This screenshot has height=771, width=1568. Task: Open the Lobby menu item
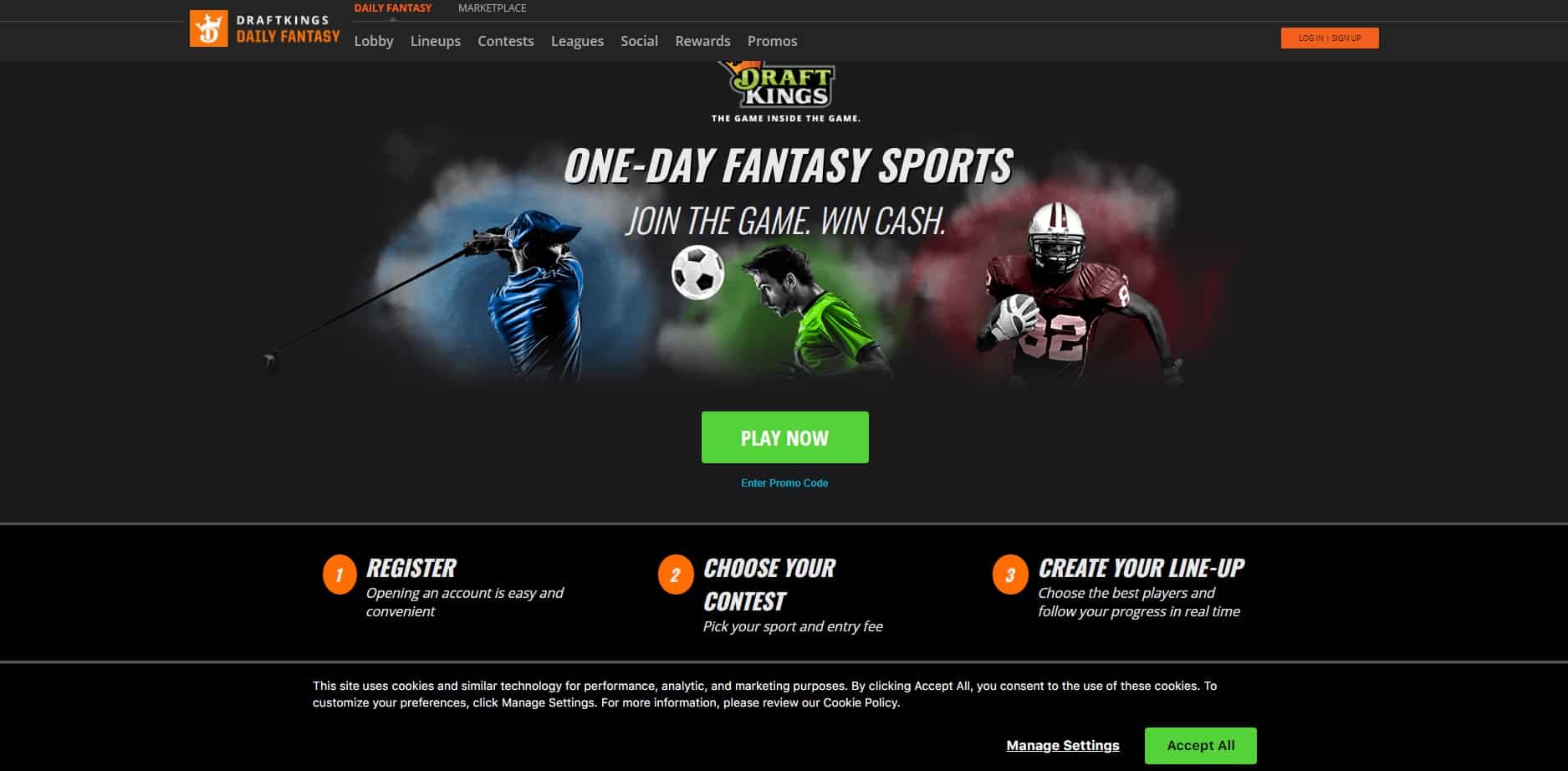tap(373, 41)
